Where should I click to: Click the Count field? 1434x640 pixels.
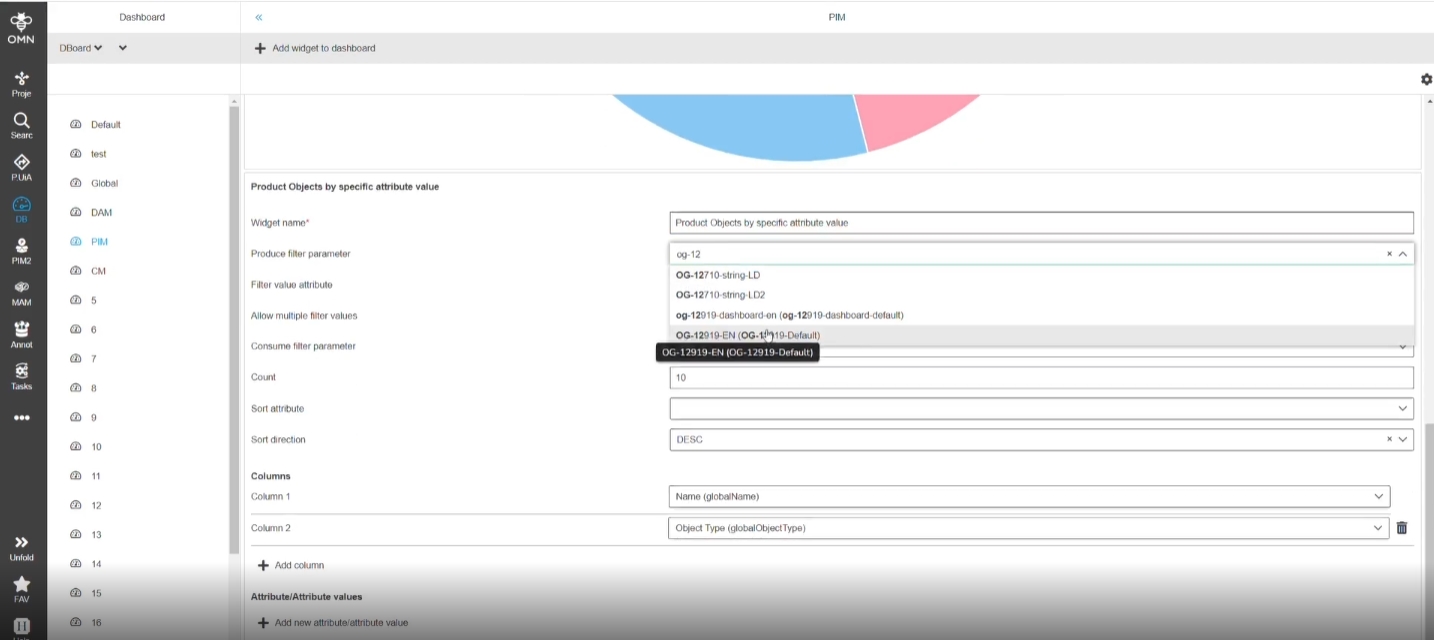click(1041, 377)
